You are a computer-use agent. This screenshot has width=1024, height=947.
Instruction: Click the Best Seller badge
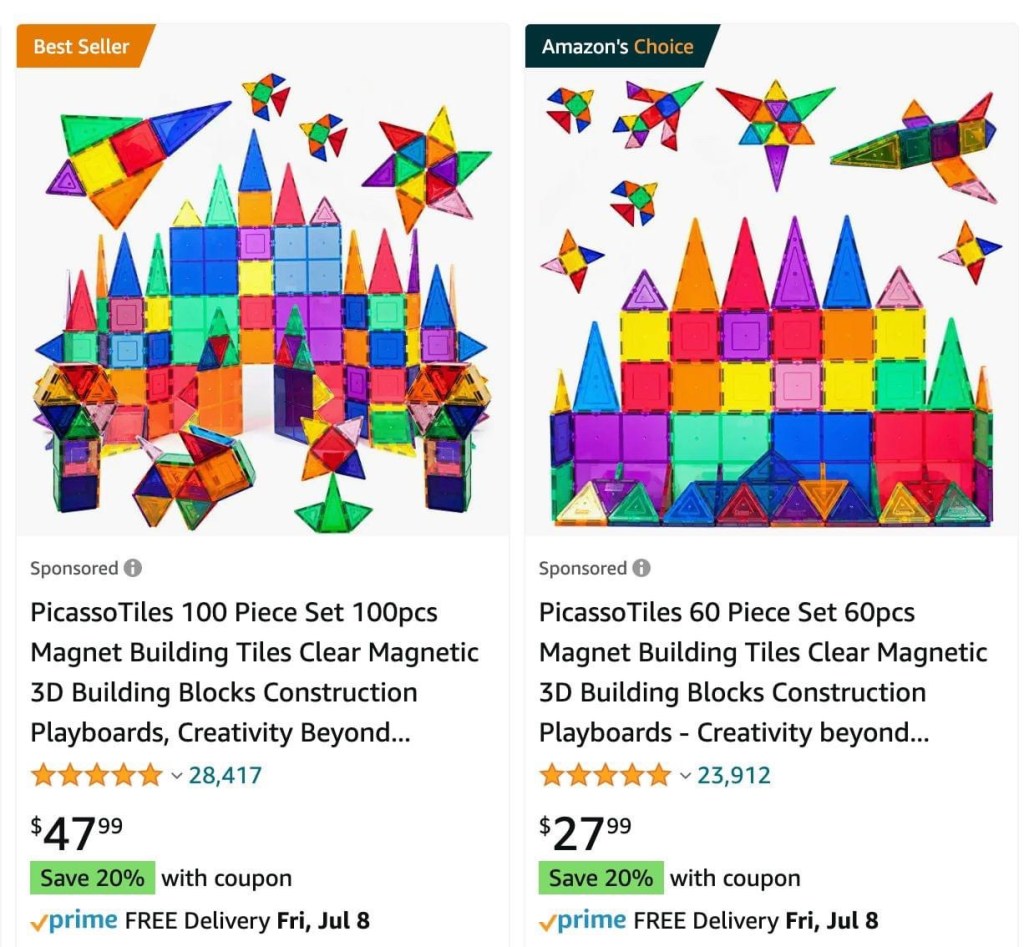(x=82, y=46)
